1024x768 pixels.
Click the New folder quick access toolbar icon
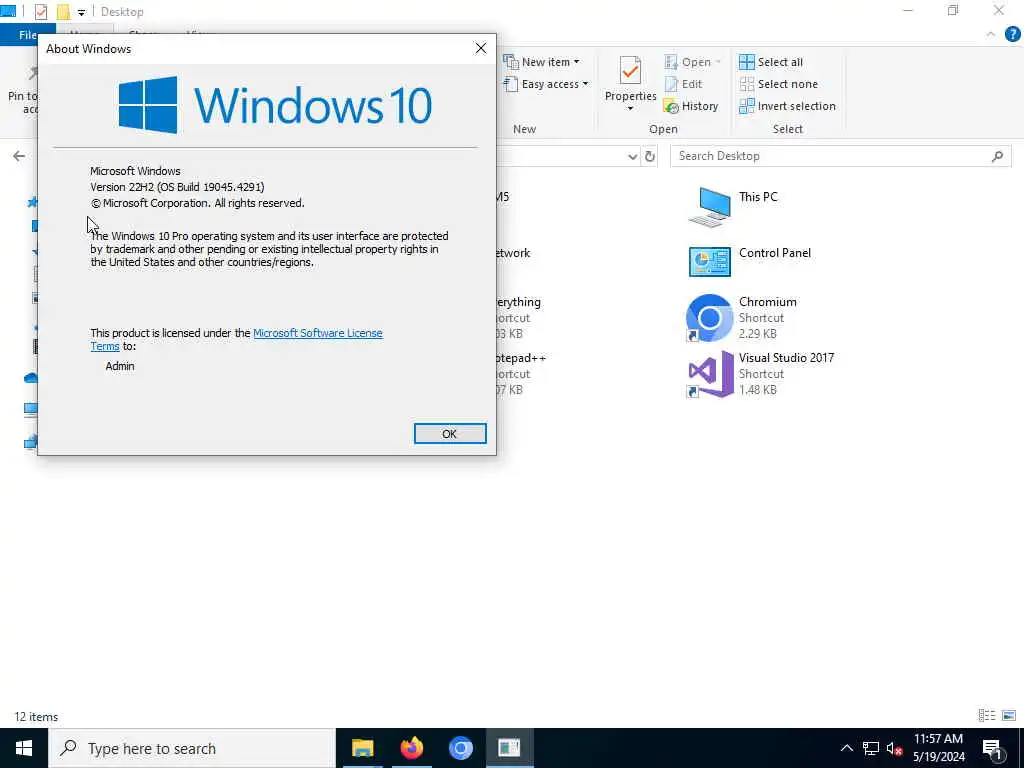(63, 12)
